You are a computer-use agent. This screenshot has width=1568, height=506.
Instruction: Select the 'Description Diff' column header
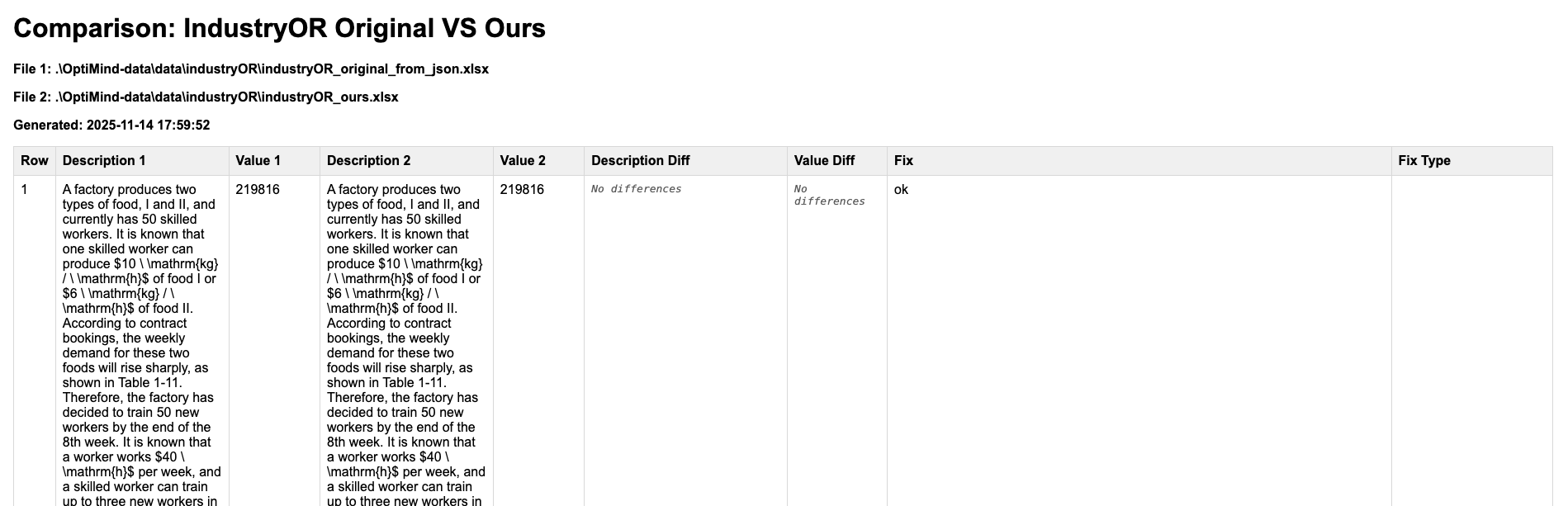coord(640,161)
